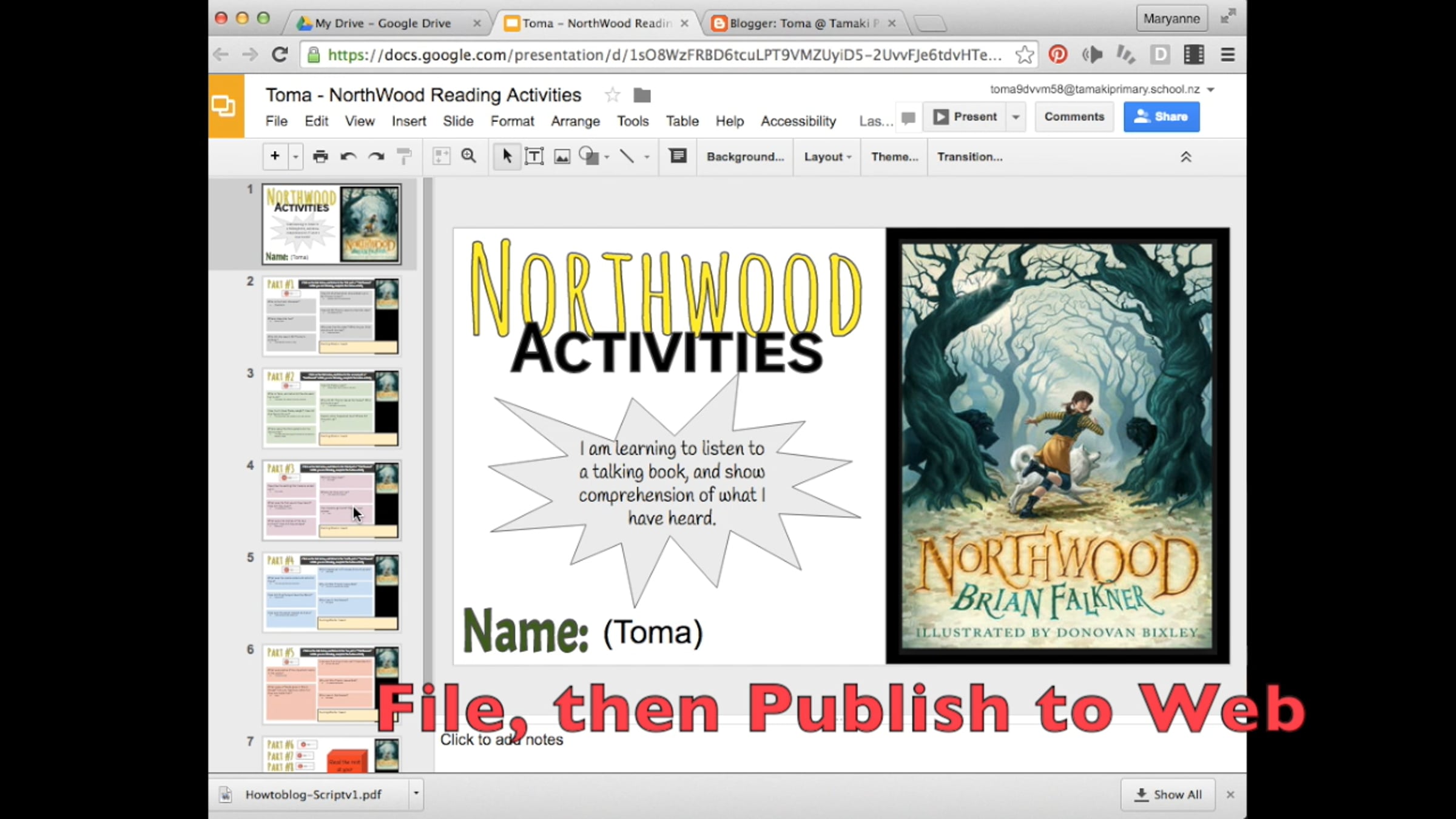1456x819 pixels.
Task: Insert an image with the image icon
Action: (x=562, y=157)
